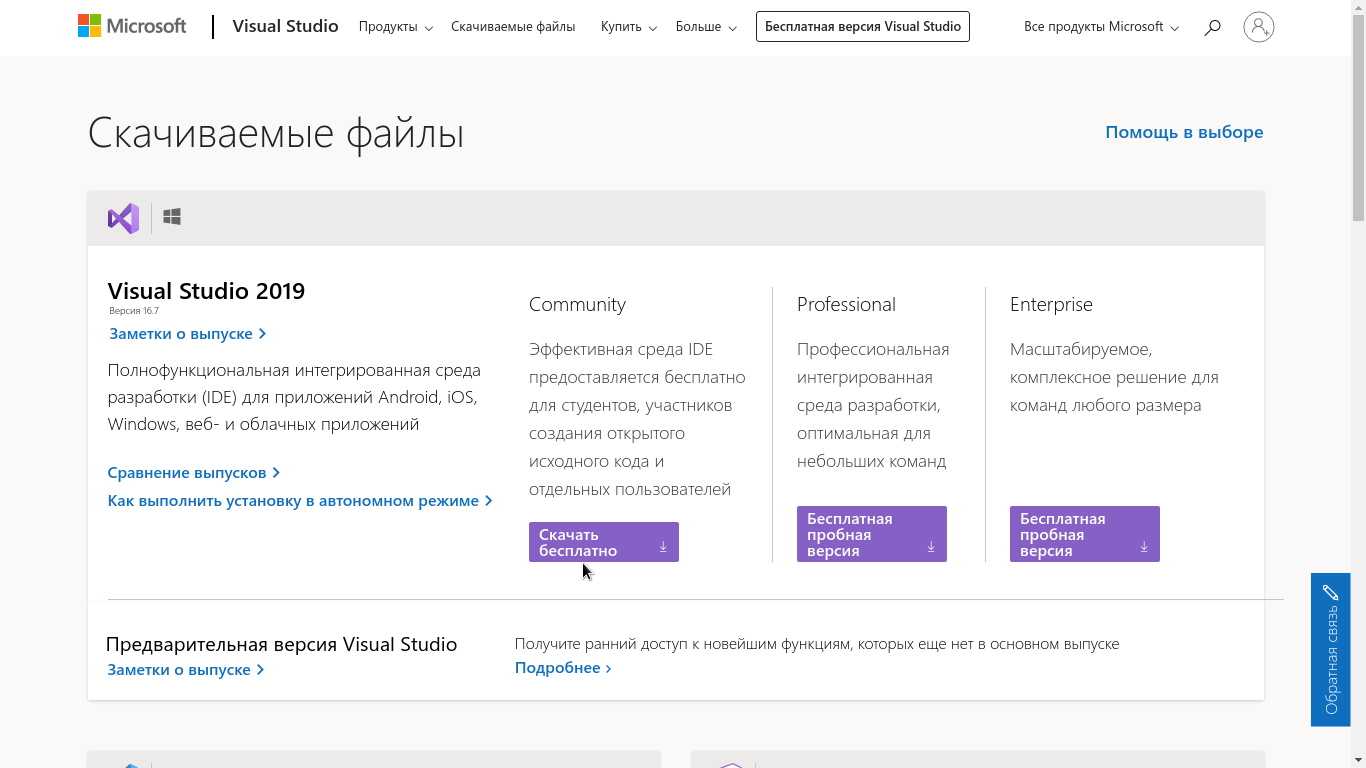The width and height of the screenshot is (1366, 768).
Task: Open Сравнение выпусков link
Action: tap(194, 472)
